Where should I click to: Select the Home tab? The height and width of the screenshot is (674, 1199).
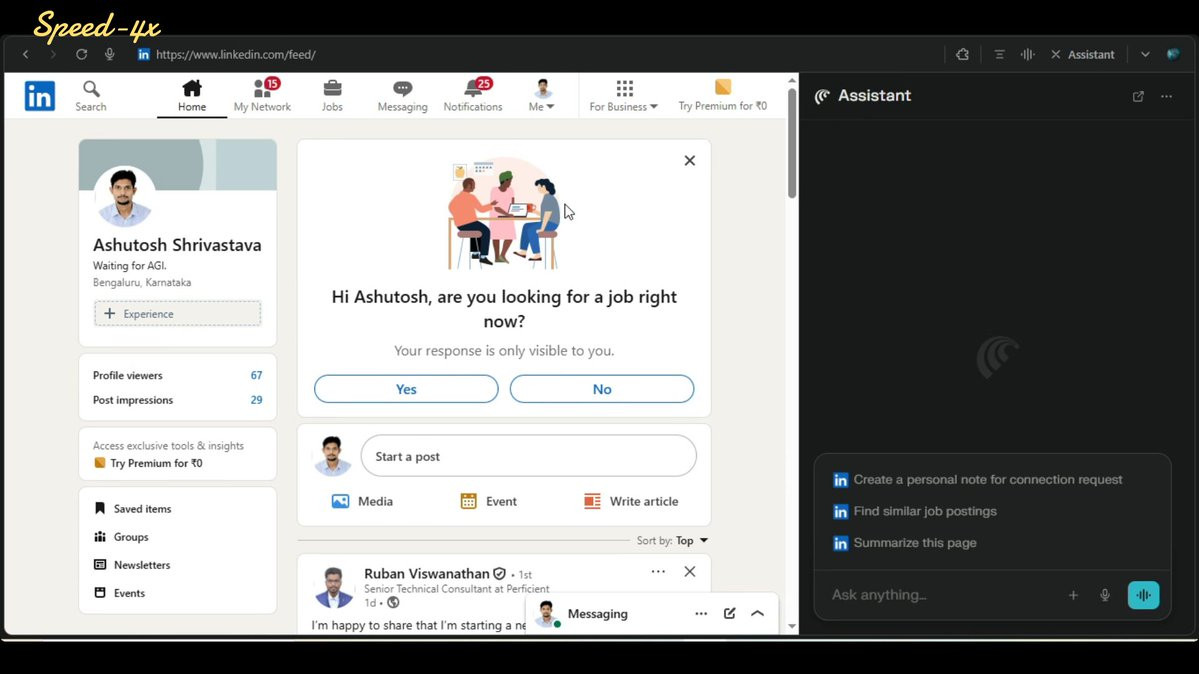point(192,96)
